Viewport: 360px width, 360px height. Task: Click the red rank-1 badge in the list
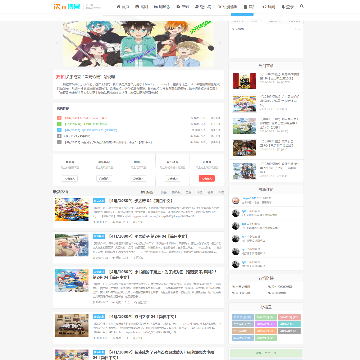(x=59, y=118)
